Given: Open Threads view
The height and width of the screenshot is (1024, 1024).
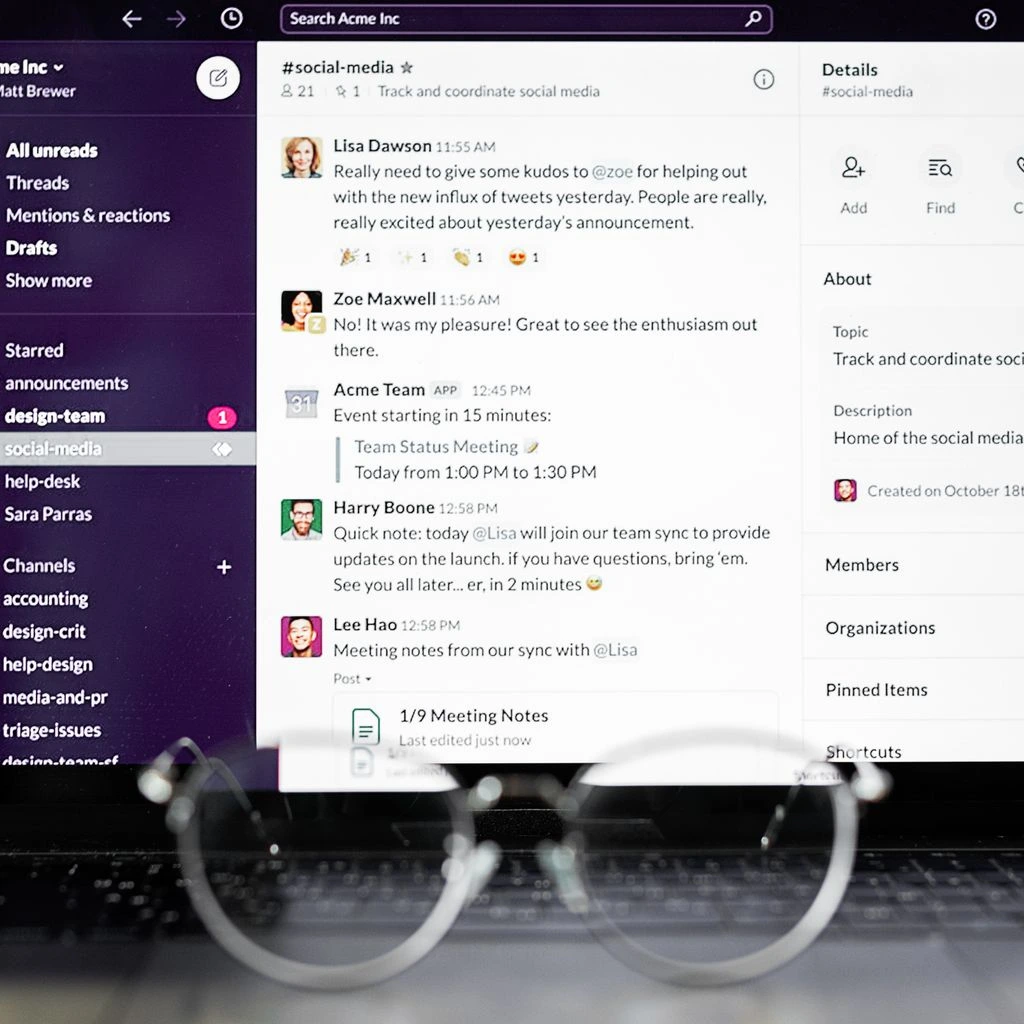Looking at the screenshot, I should click(x=37, y=183).
